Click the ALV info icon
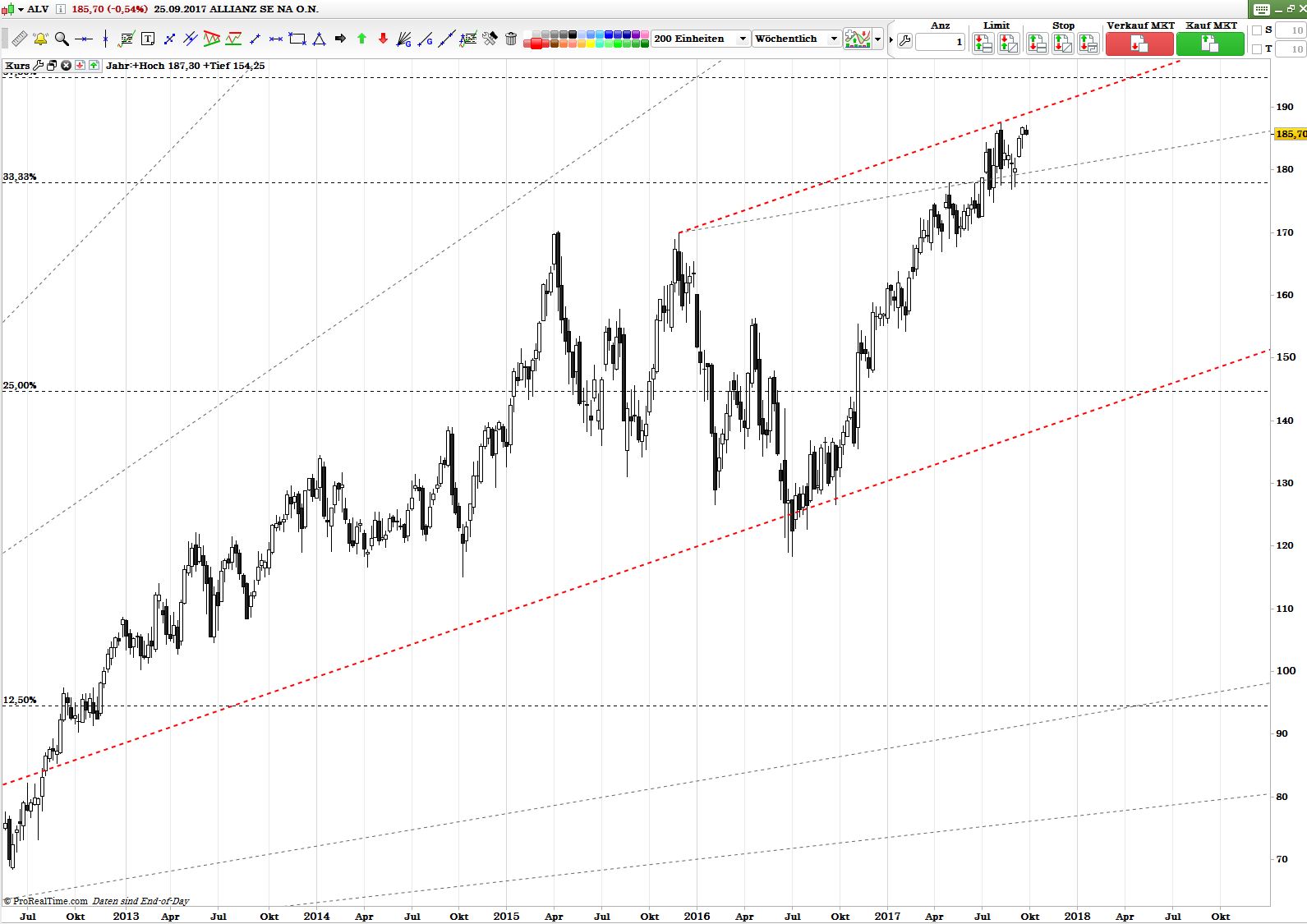This screenshot has height=924, width=1307. [61, 9]
